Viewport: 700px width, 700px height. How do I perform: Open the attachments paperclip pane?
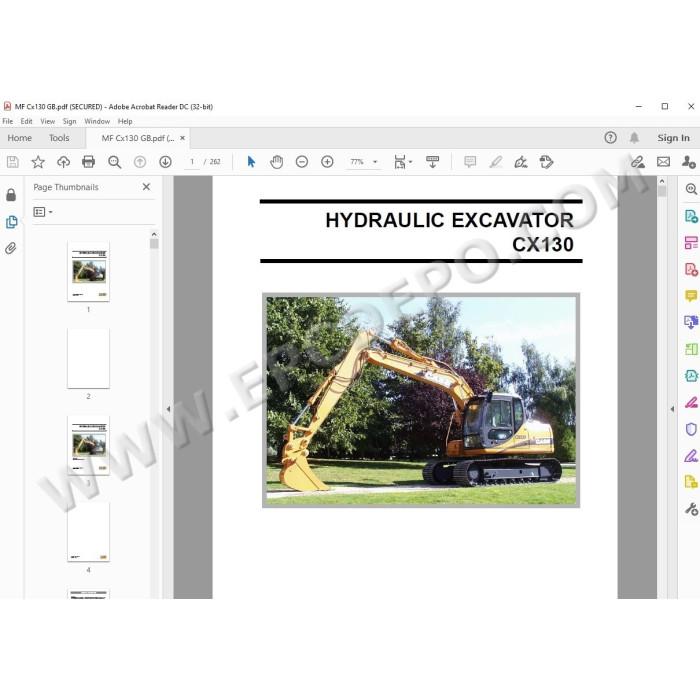pos(11,248)
